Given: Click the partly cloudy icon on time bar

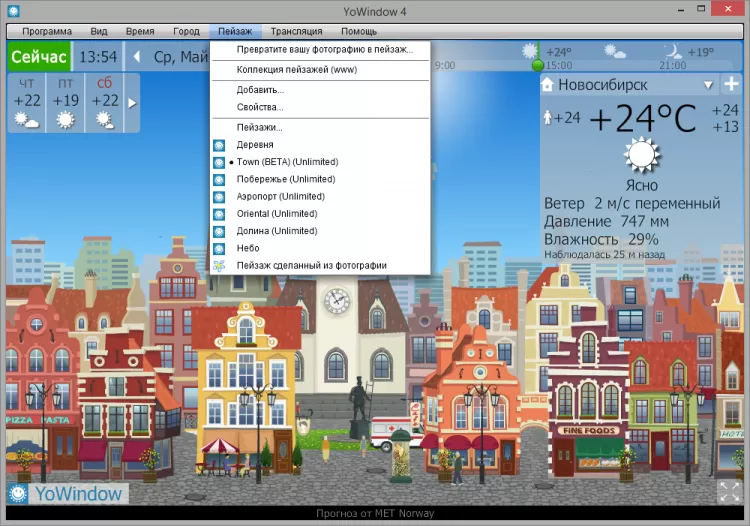Looking at the screenshot, I should tap(614, 52).
